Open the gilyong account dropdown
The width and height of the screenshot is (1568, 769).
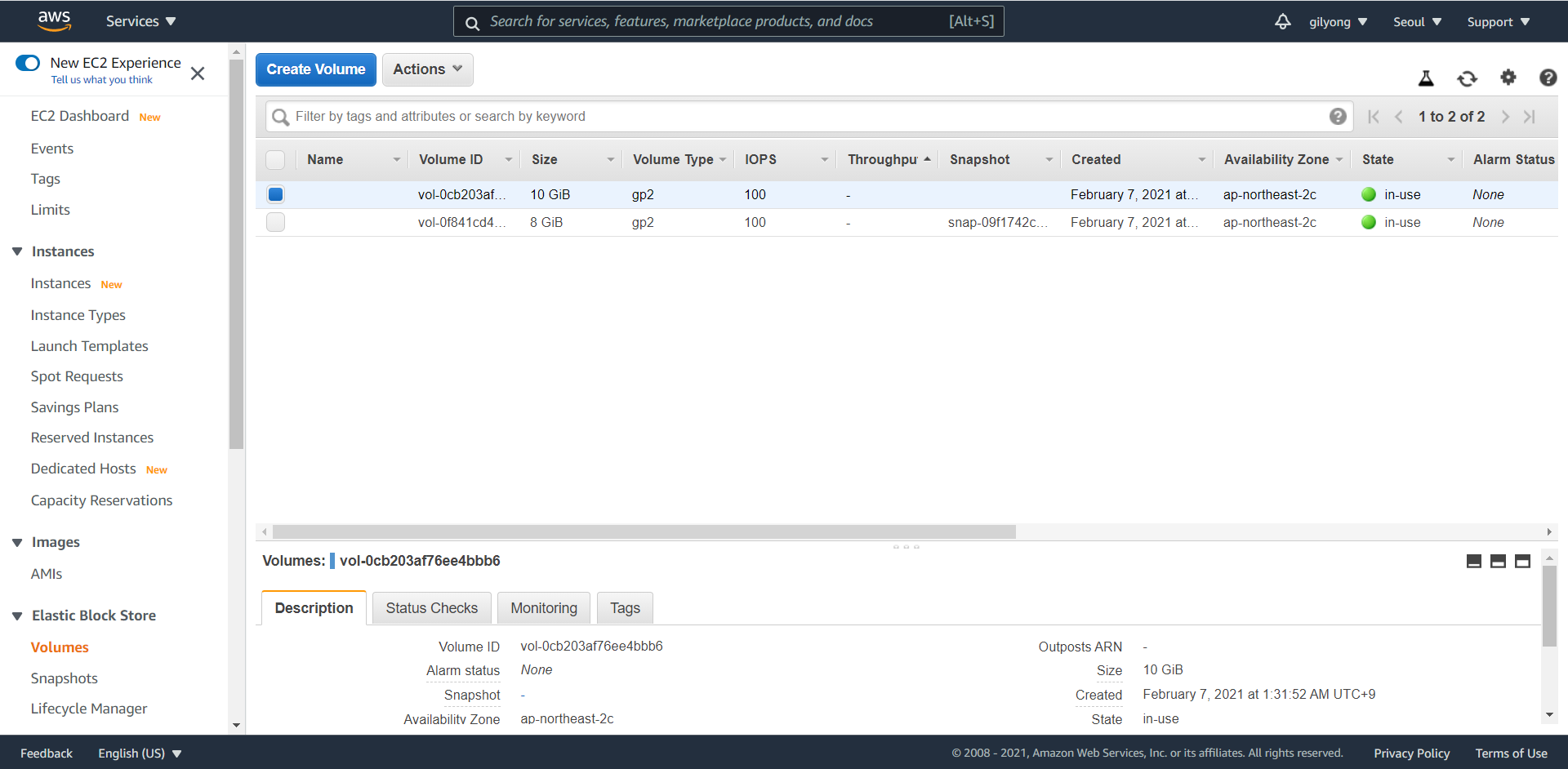coord(1338,22)
